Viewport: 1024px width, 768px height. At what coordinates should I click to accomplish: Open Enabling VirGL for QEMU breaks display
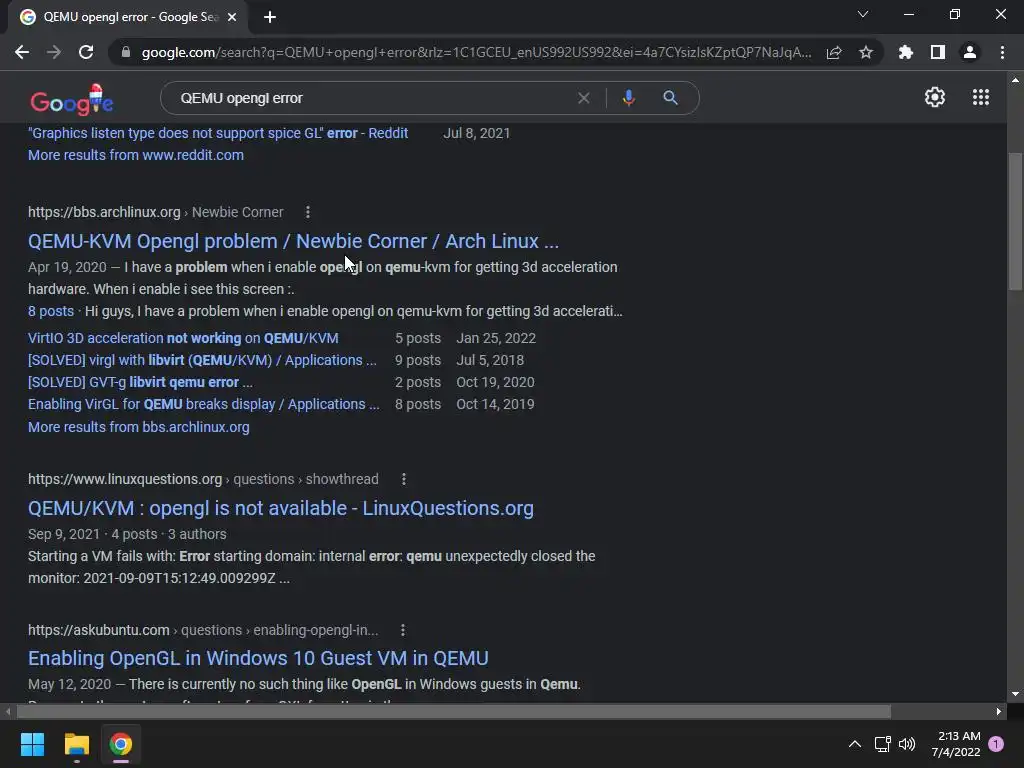pos(204,404)
